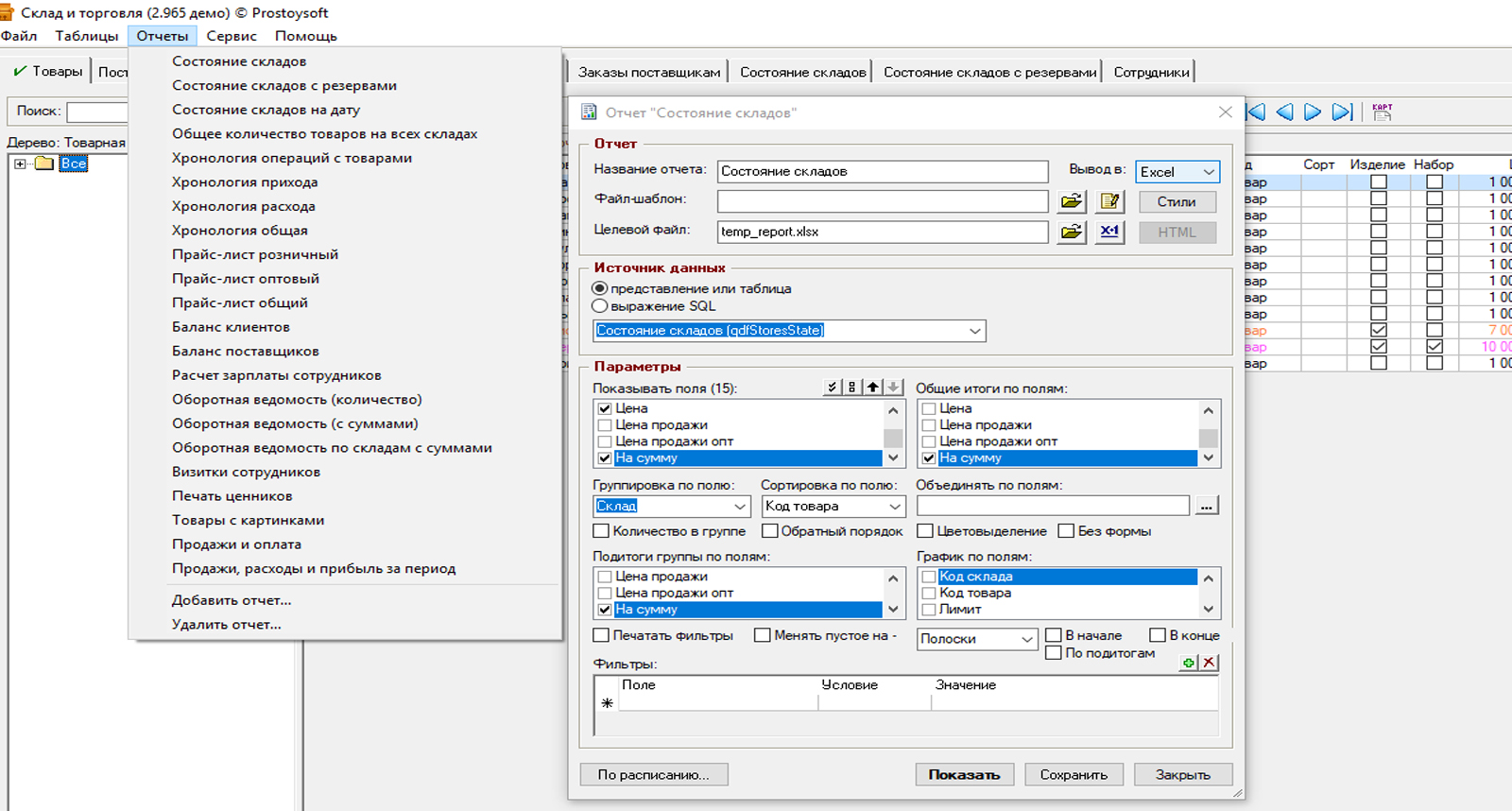Click the 'Название отчета' input field

883,171
